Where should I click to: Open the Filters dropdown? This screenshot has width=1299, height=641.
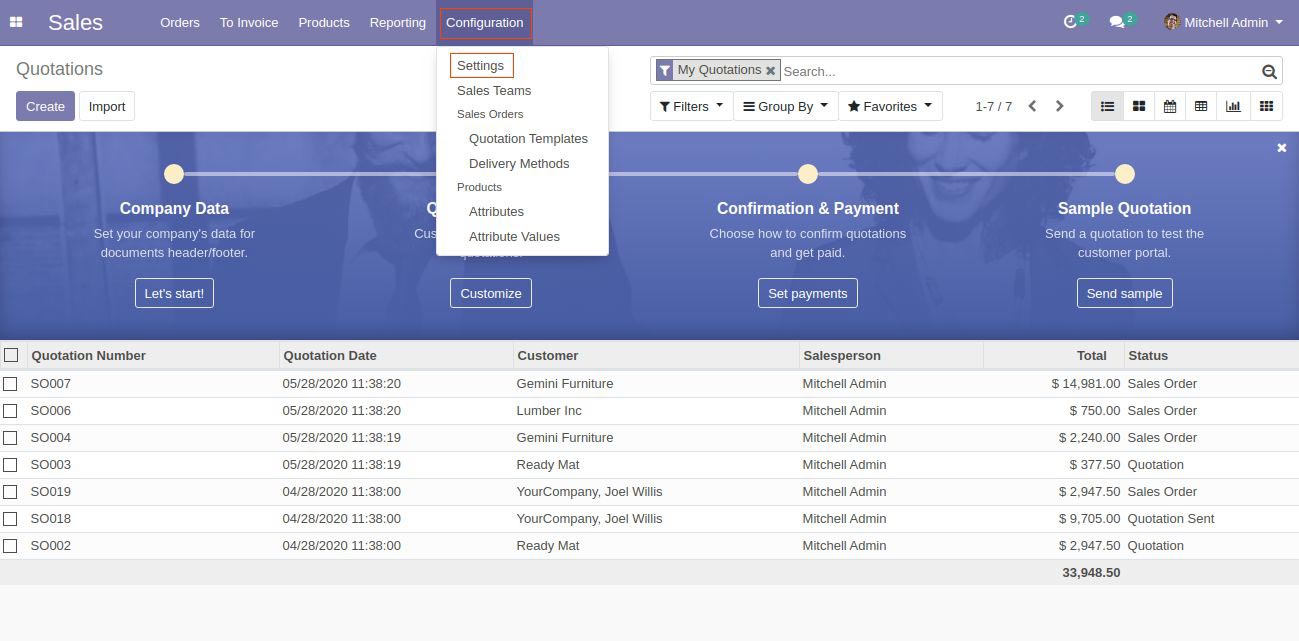691,106
